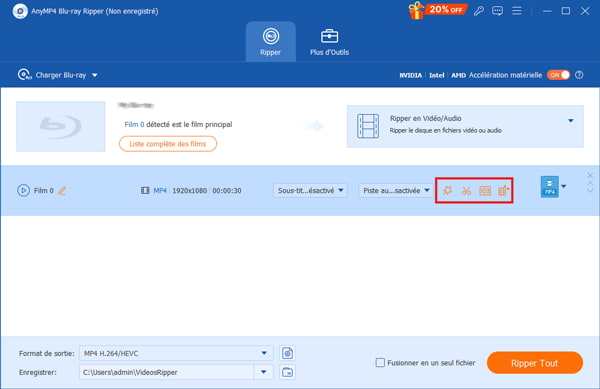Open the Sous-titre désactivé dropdown
The image size is (600, 389).
(310, 190)
